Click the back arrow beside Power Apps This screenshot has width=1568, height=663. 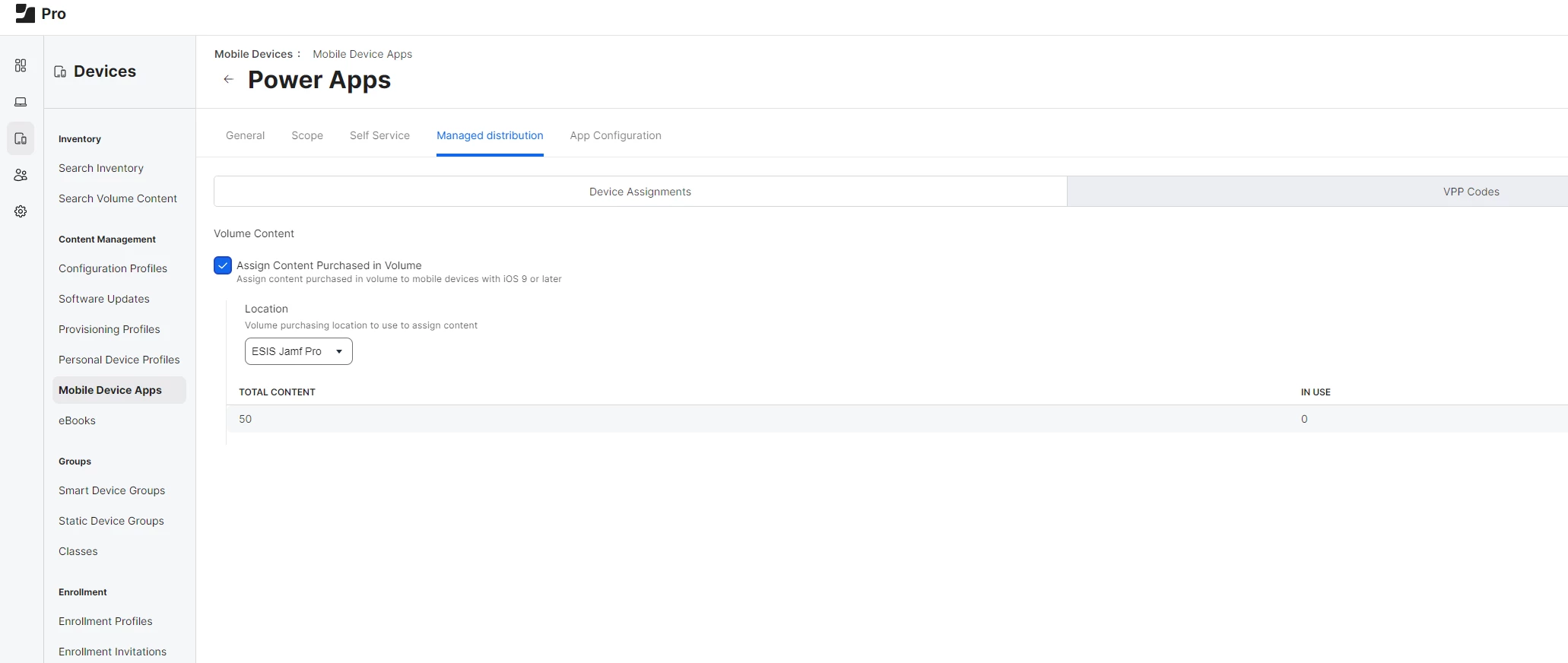(228, 79)
